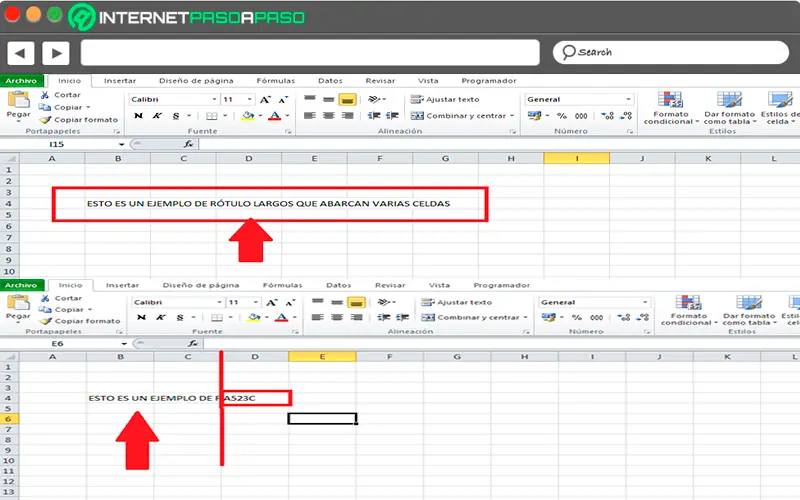Switch to the Programador tab in the lower ribbon

pyautogui.click(x=502, y=285)
